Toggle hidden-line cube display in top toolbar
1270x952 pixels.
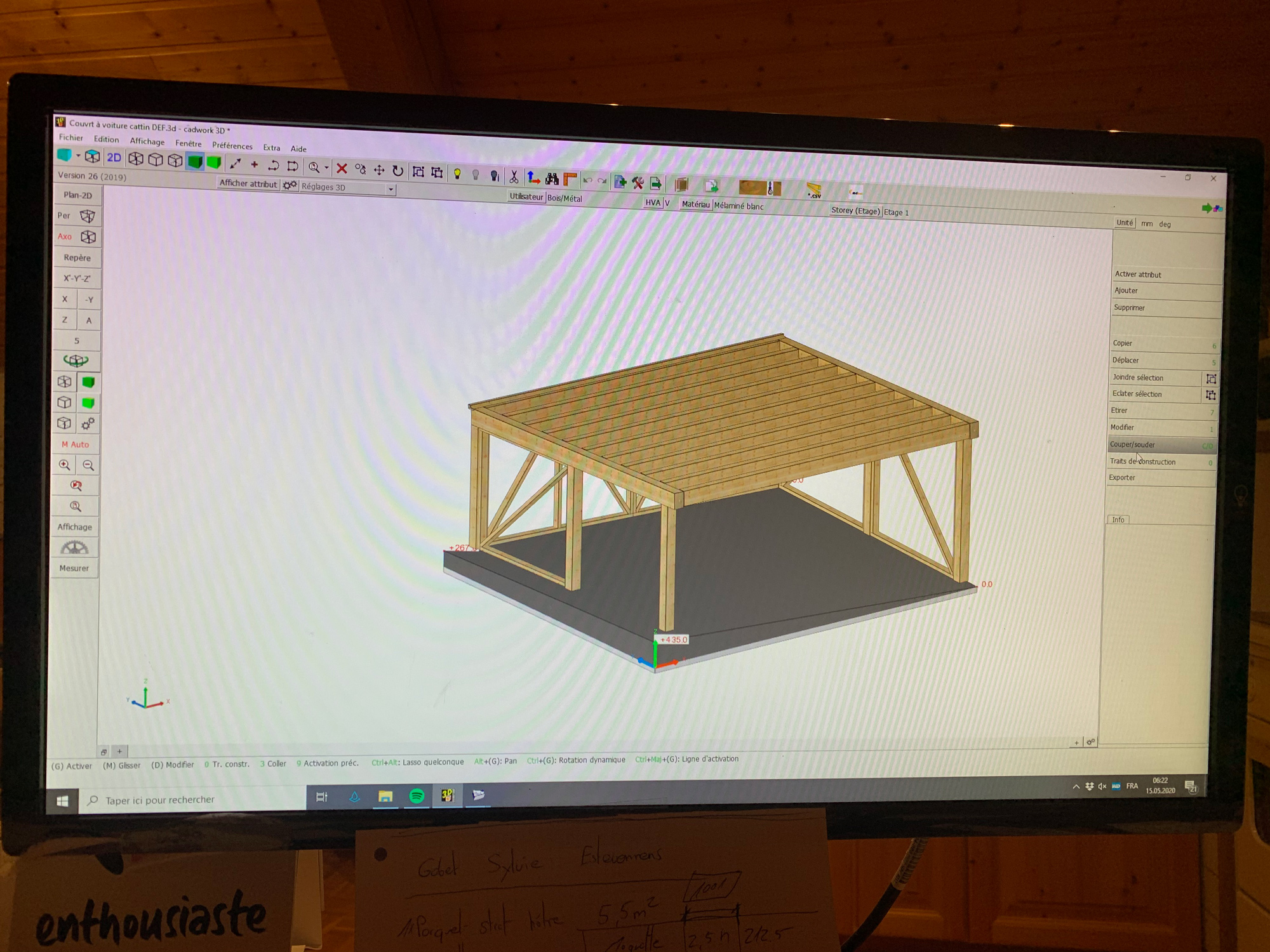point(156,159)
